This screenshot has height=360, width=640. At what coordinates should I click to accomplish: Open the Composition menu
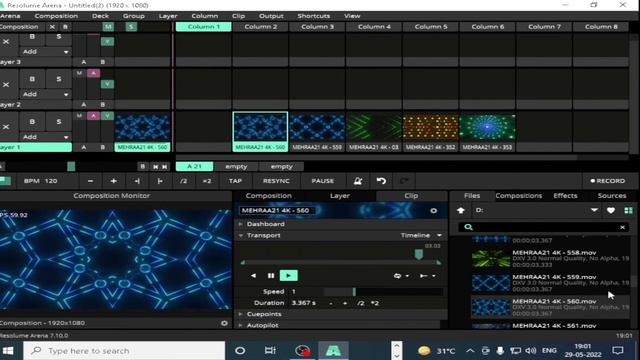[56, 16]
